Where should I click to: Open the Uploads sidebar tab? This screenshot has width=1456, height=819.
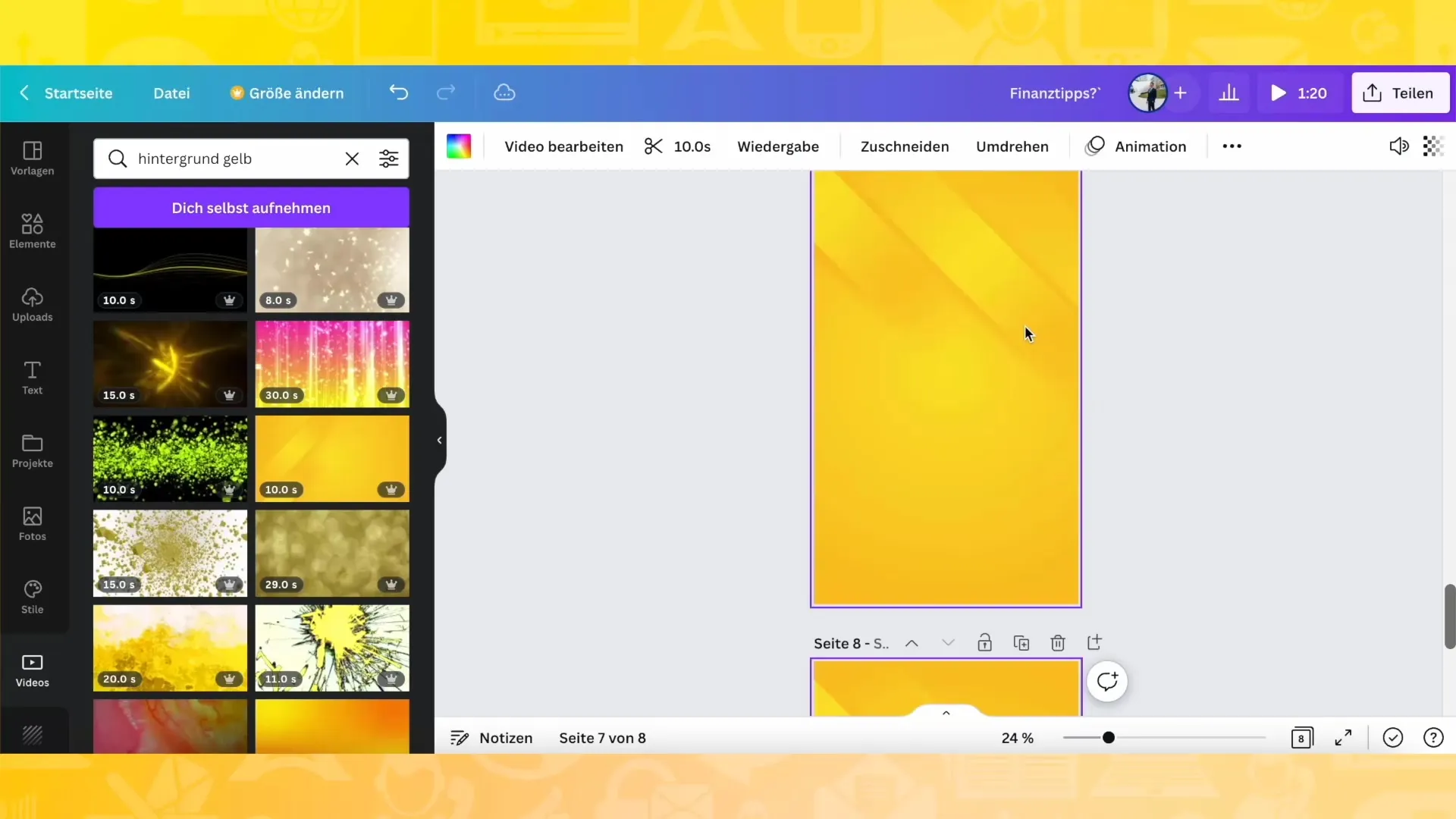32,304
